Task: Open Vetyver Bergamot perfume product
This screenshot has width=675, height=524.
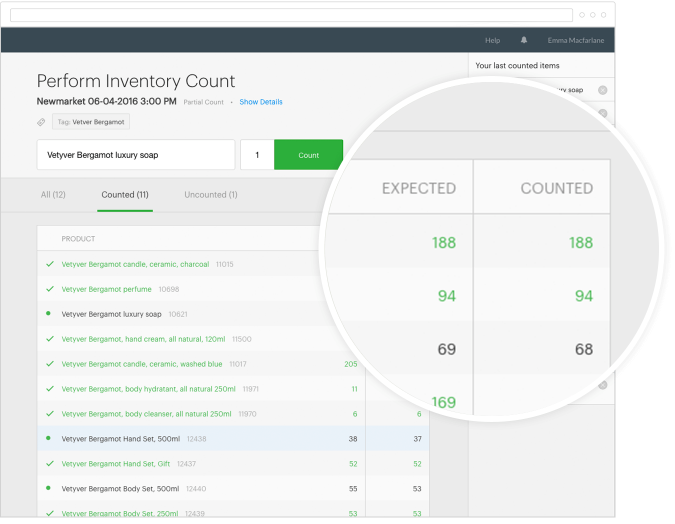Action: click(x=106, y=289)
